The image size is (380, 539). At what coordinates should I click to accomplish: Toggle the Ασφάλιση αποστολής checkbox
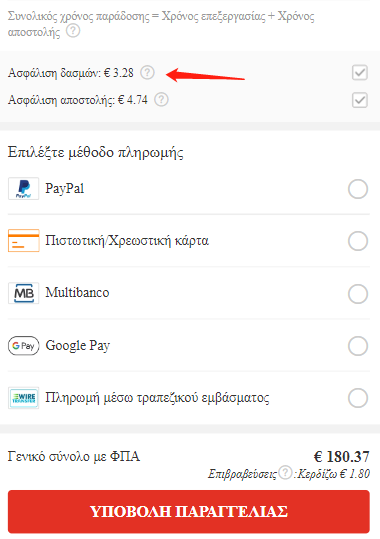[x=360, y=100]
